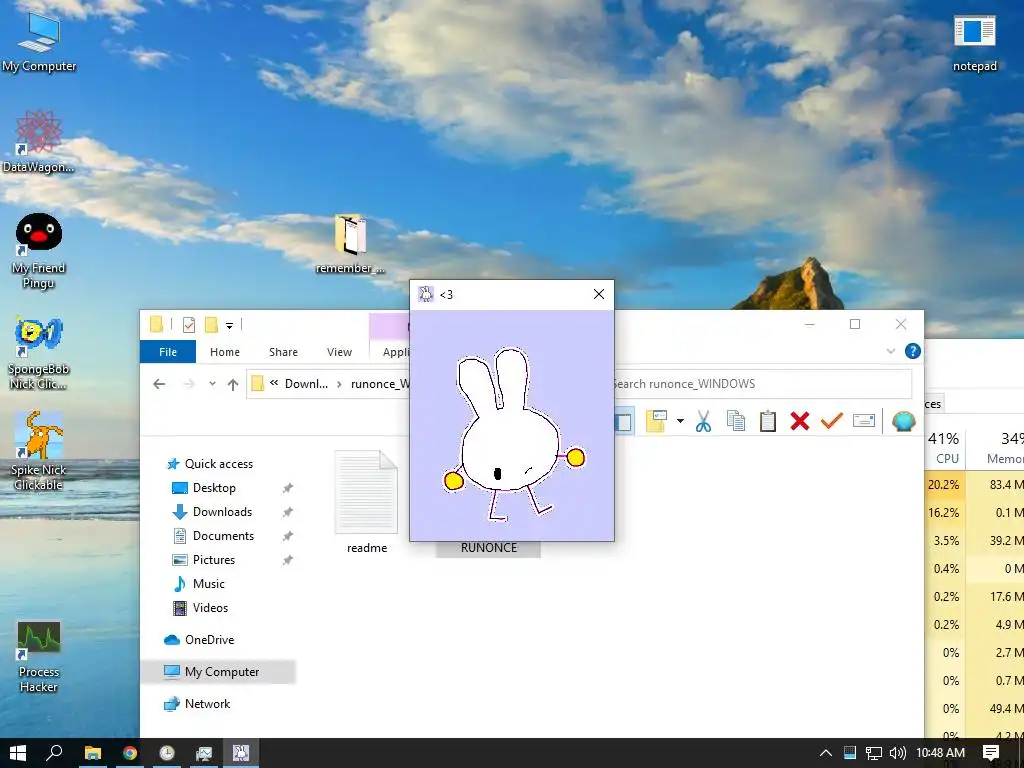Click the Up one level arrow
This screenshot has height=768, width=1024.
(232, 384)
